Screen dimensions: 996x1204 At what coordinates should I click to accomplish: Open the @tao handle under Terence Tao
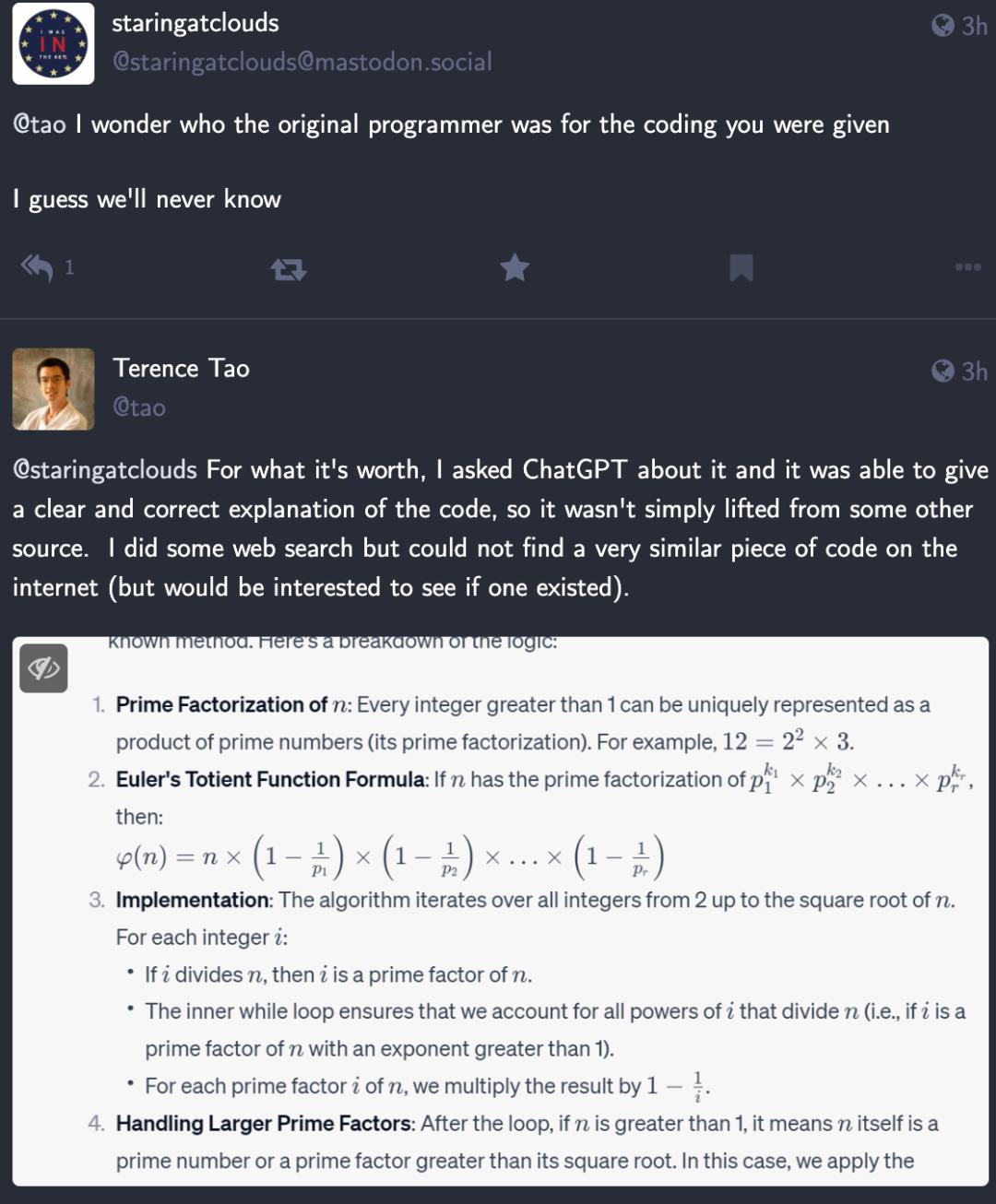click(x=139, y=407)
